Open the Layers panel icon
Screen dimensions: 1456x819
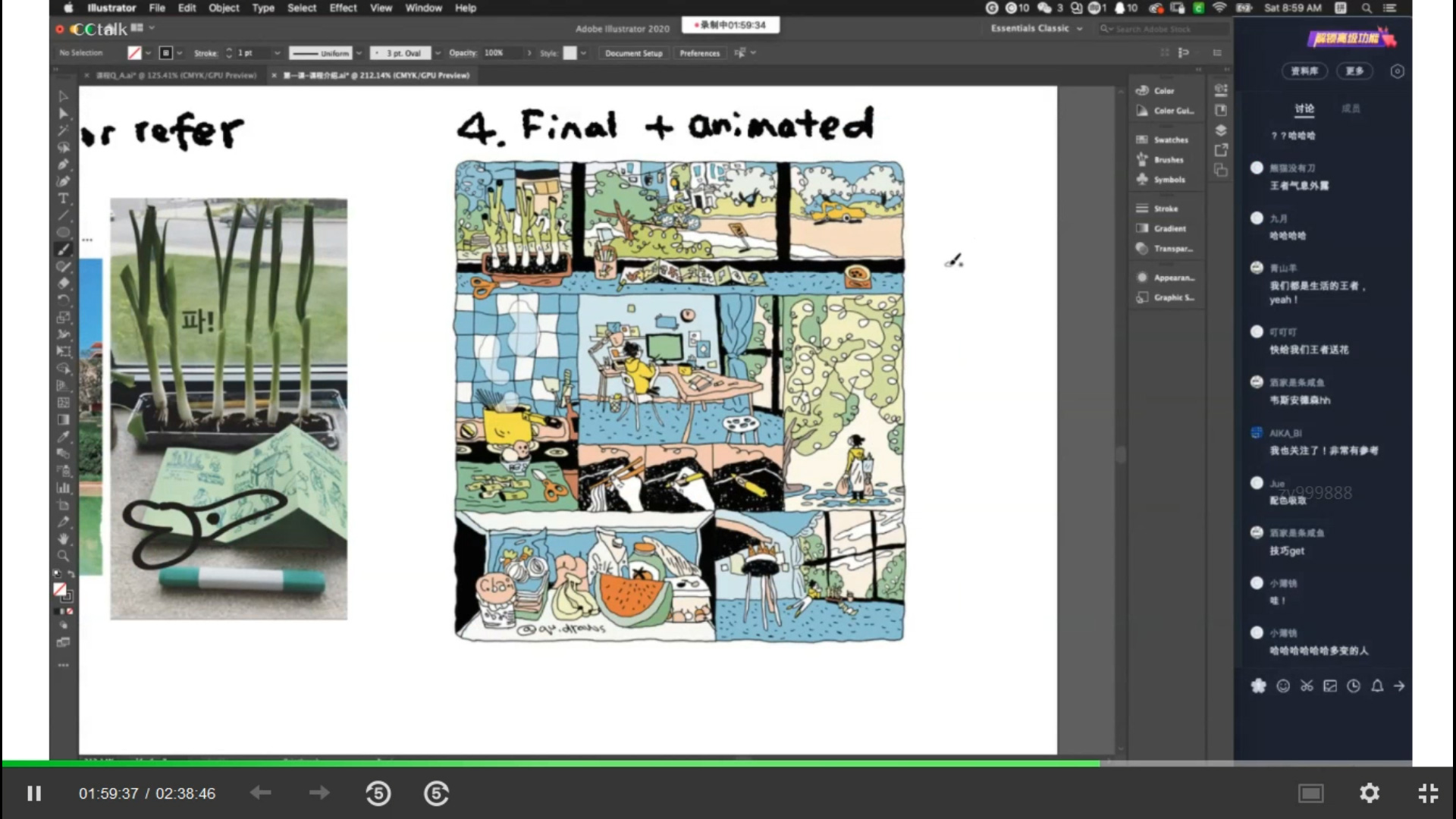[x=1221, y=130]
